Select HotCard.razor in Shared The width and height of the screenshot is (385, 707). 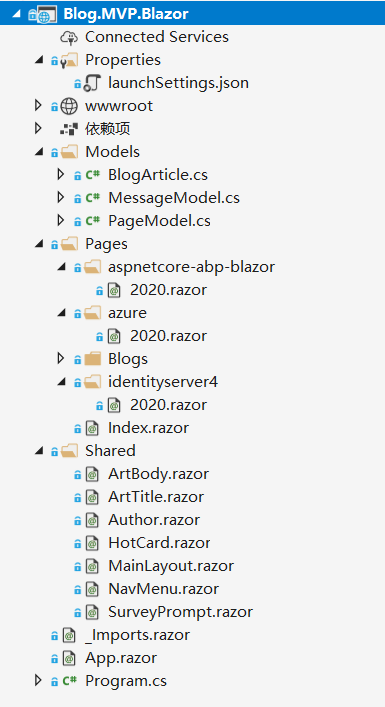(159, 543)
